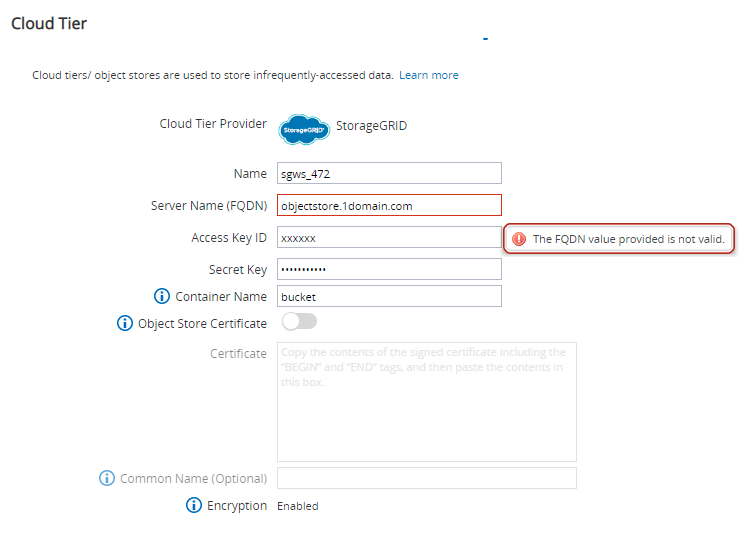Screen dimensions: 747x535
Task: Click the red error icon in FQDN warning
Action: 518,239
